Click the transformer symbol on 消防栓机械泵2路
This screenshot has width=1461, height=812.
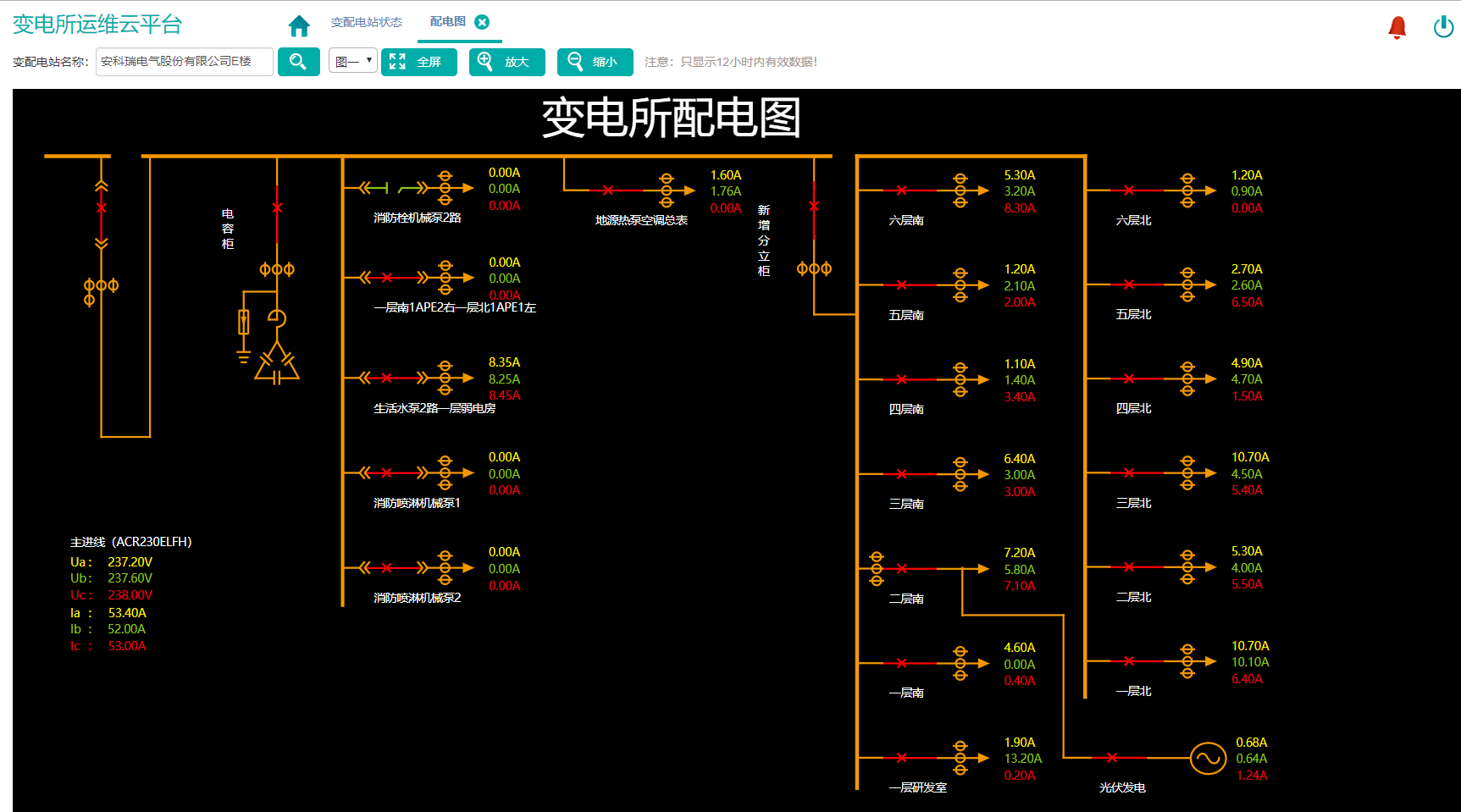point(445,188)
